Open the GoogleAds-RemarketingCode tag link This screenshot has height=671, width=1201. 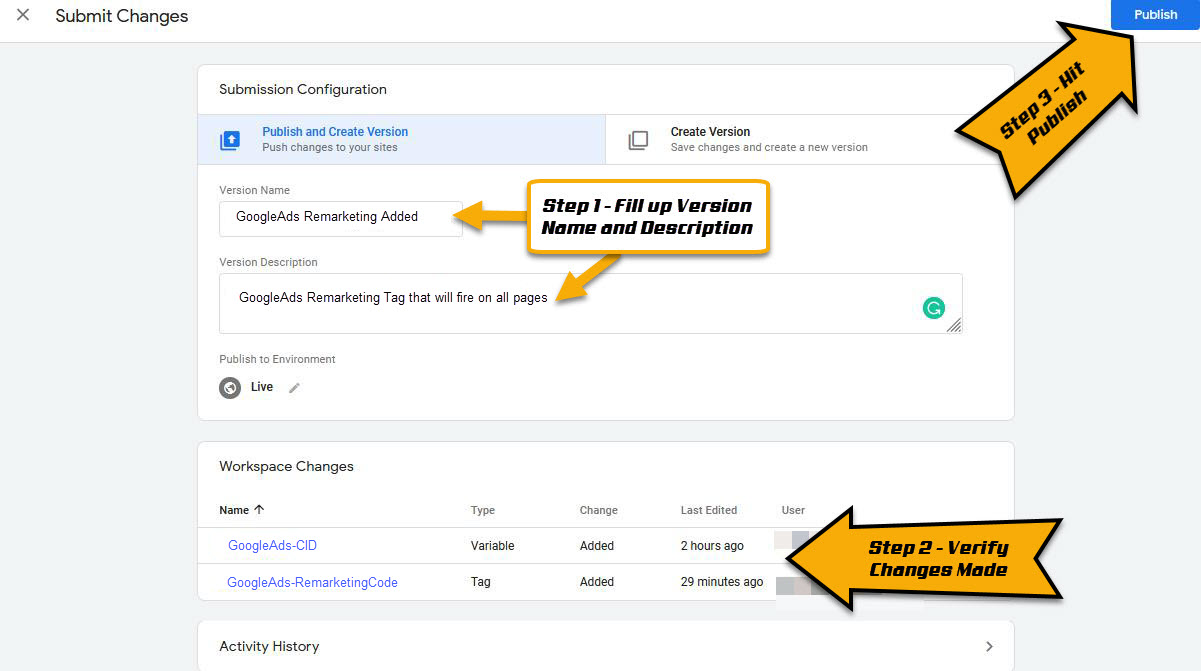point(312,582)
